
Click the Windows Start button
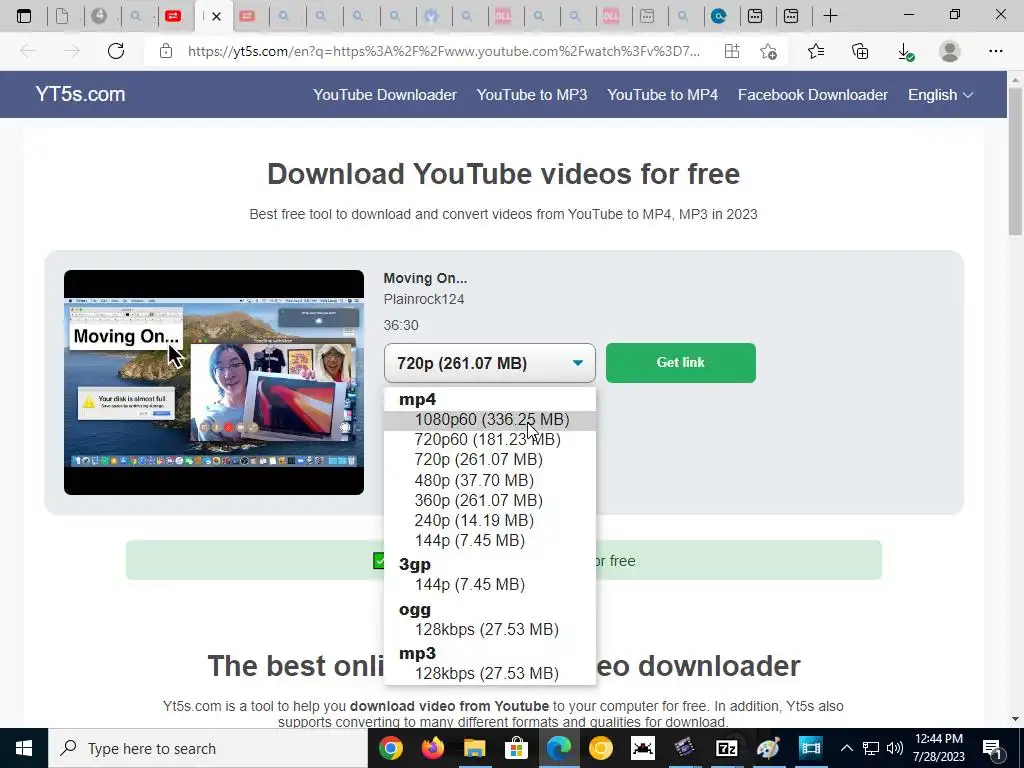(24, 748)
